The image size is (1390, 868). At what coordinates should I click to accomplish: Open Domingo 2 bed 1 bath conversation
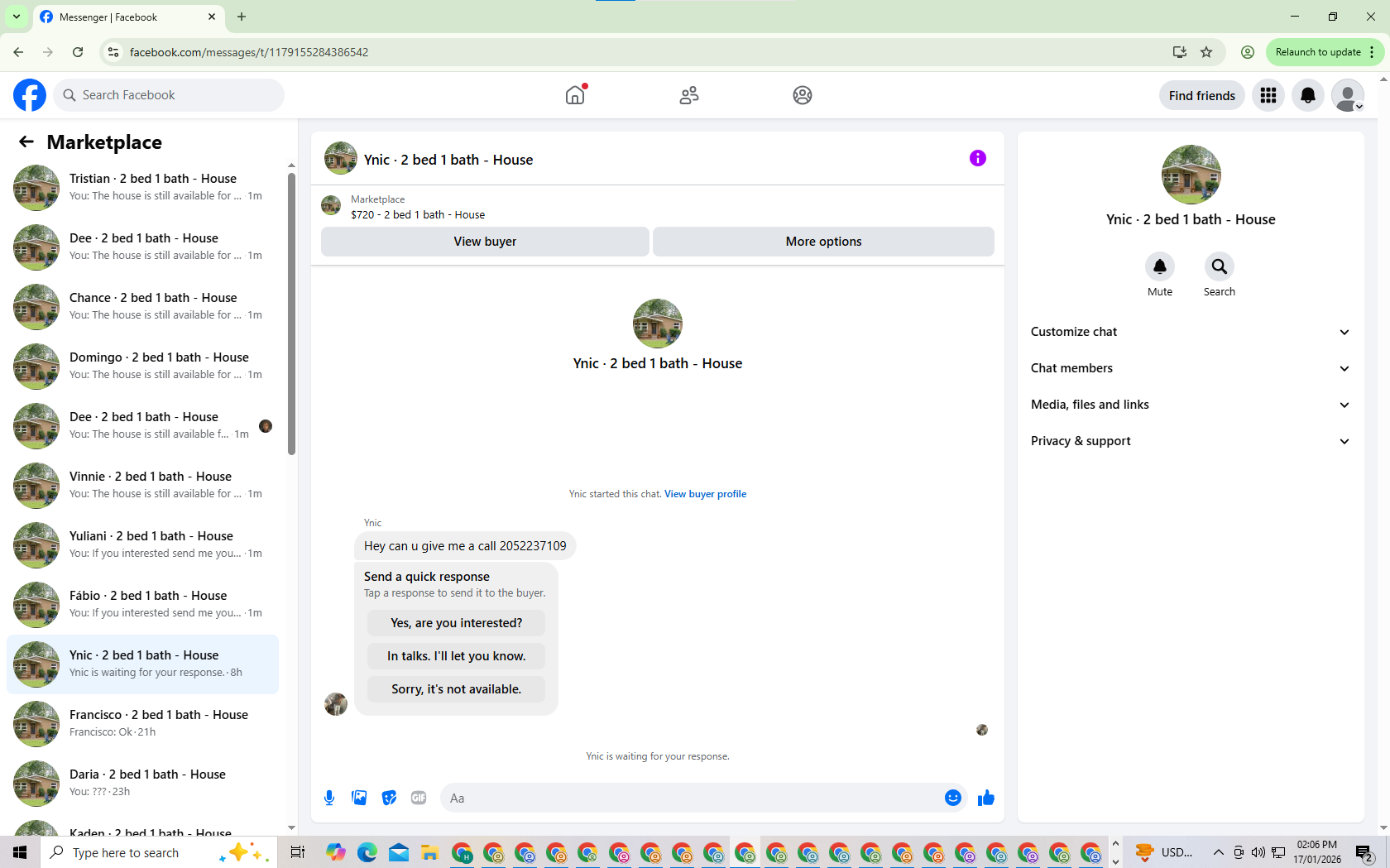[x=142, y=366]
